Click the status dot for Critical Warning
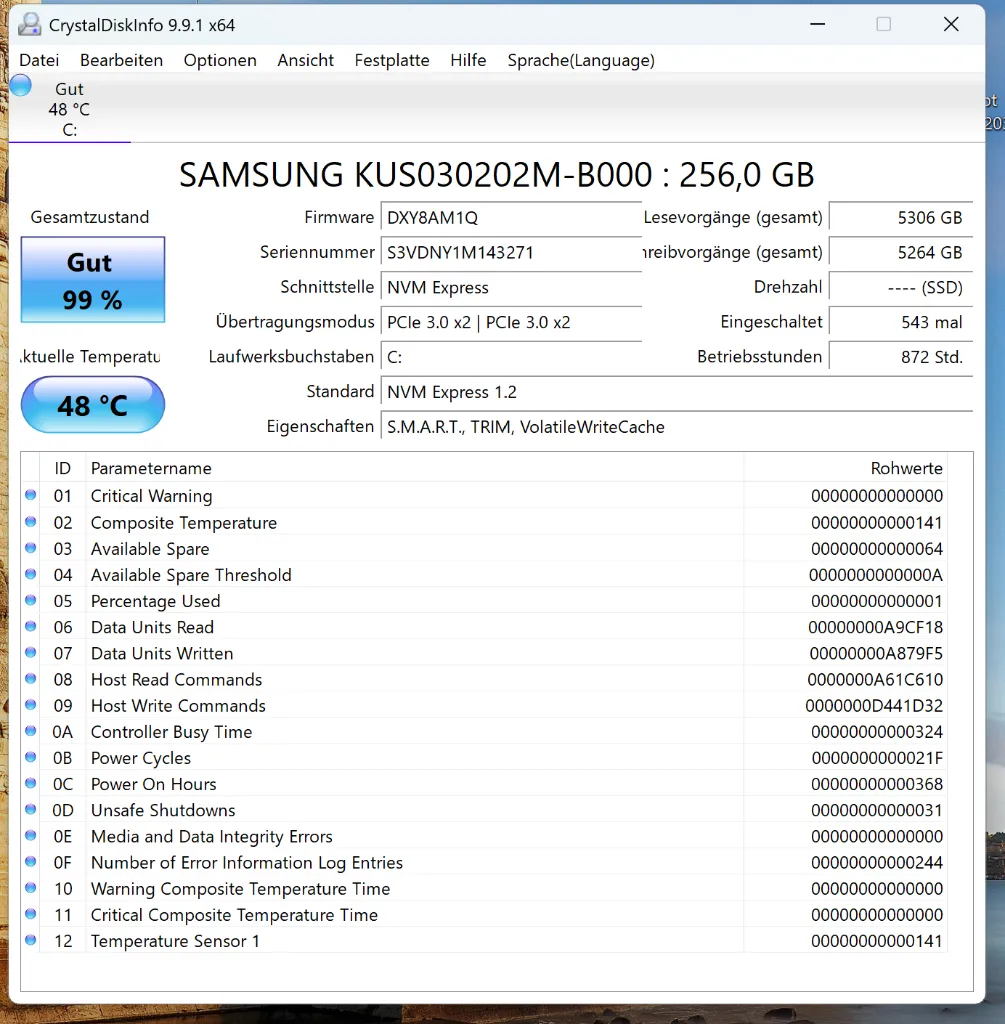 coord(31,495)
